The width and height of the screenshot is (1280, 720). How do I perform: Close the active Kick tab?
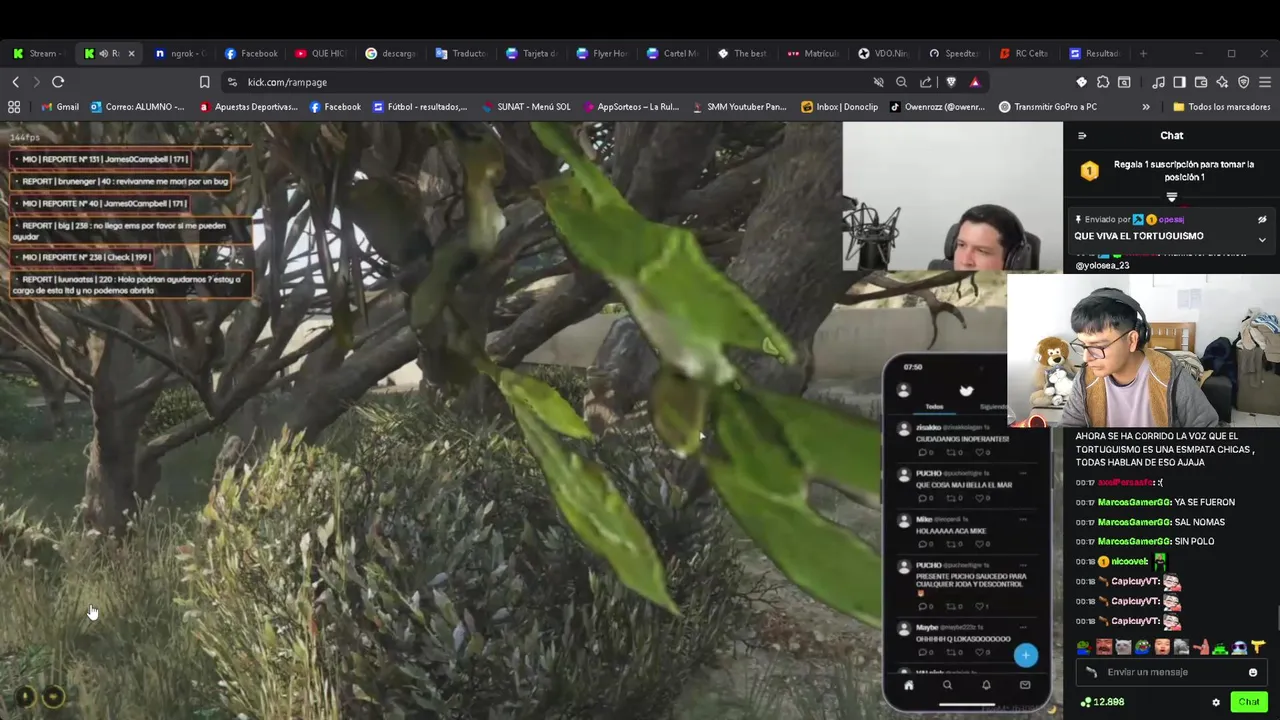131,53
